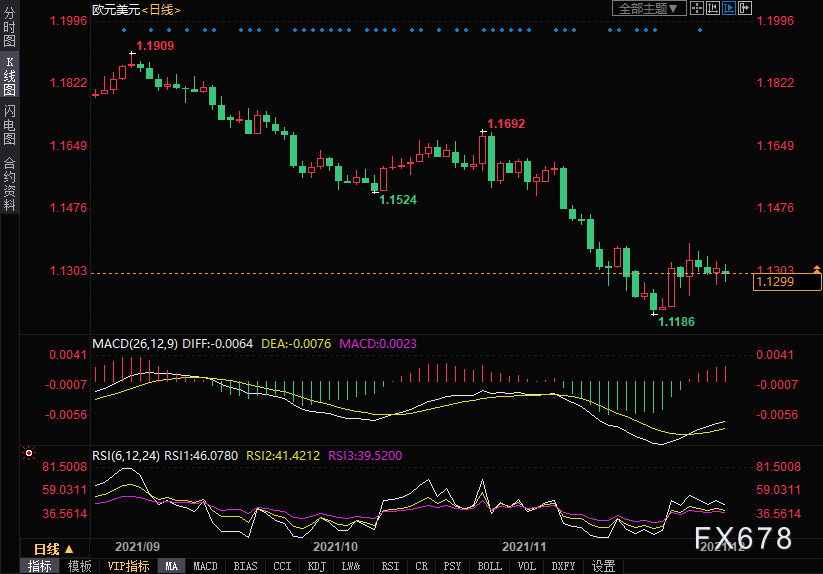
Task: Click the crosshair cursor icon
Action: tap(697, 8)
